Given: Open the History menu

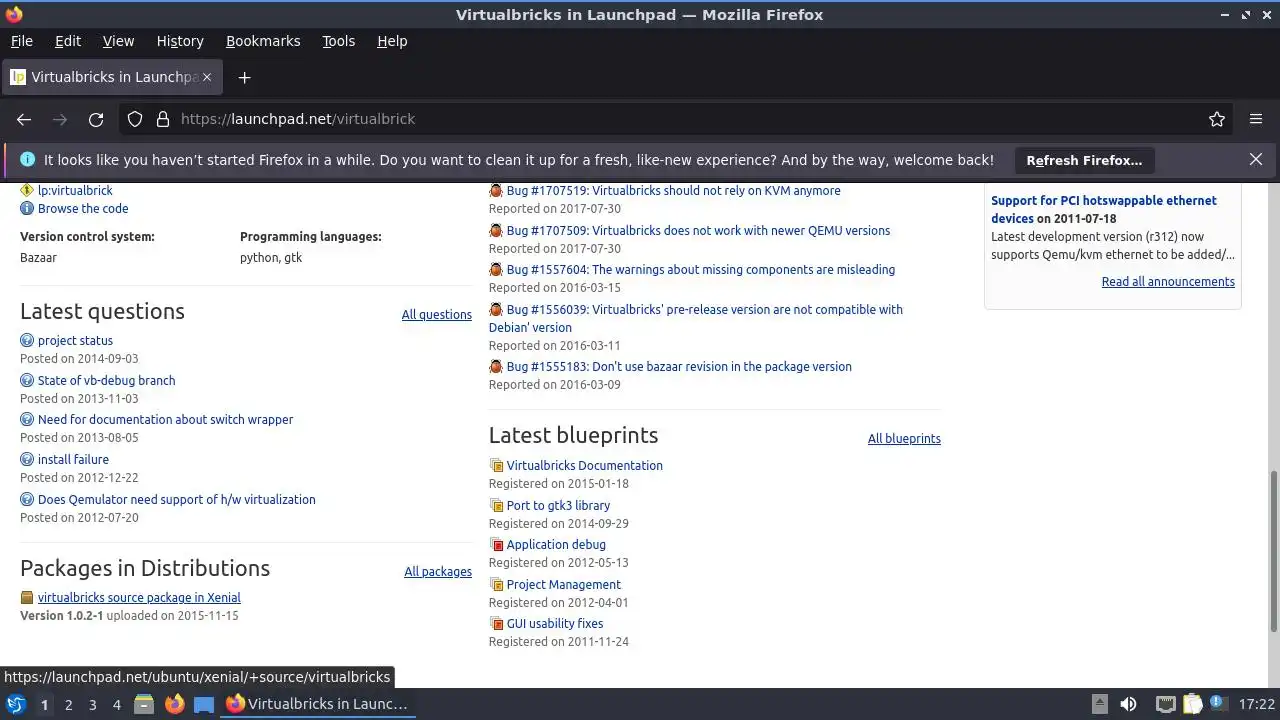Looking at the screenshot, I should click(180, 41).
